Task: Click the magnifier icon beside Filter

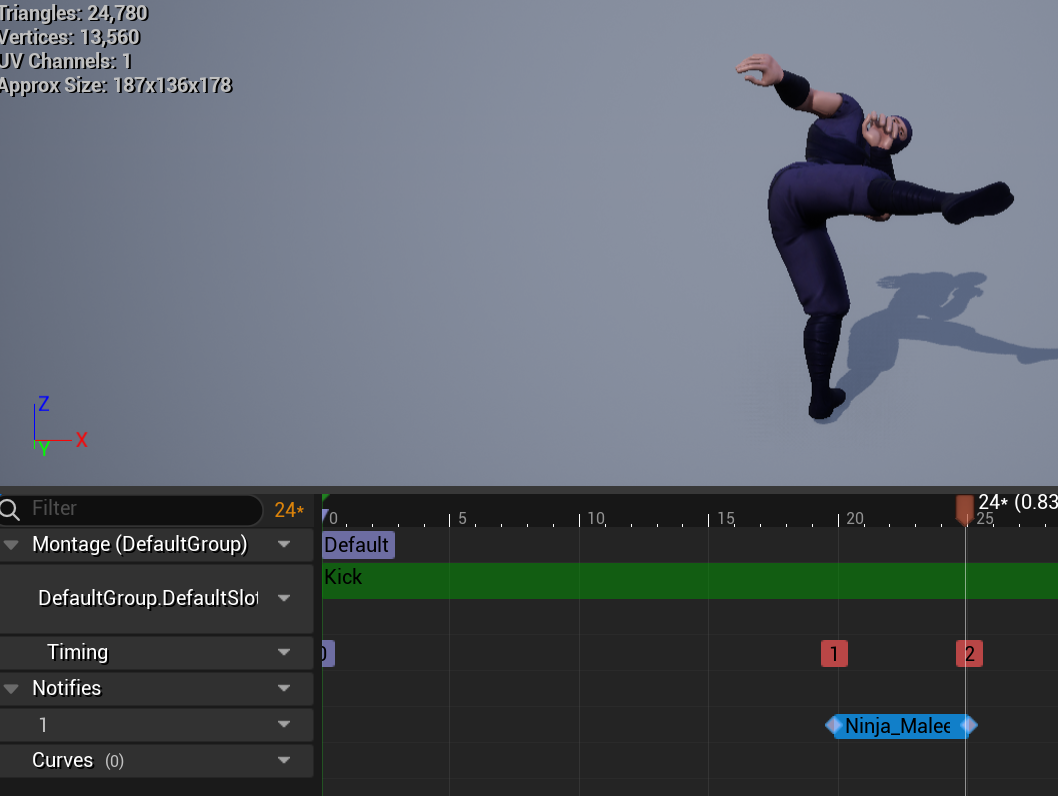Action: (x=11, y=509)
